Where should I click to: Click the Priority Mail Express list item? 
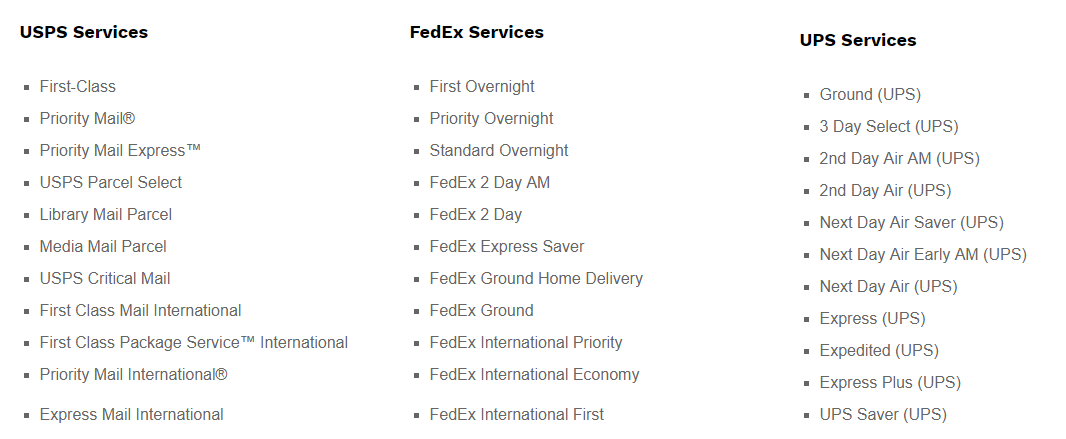pos(120,151)
